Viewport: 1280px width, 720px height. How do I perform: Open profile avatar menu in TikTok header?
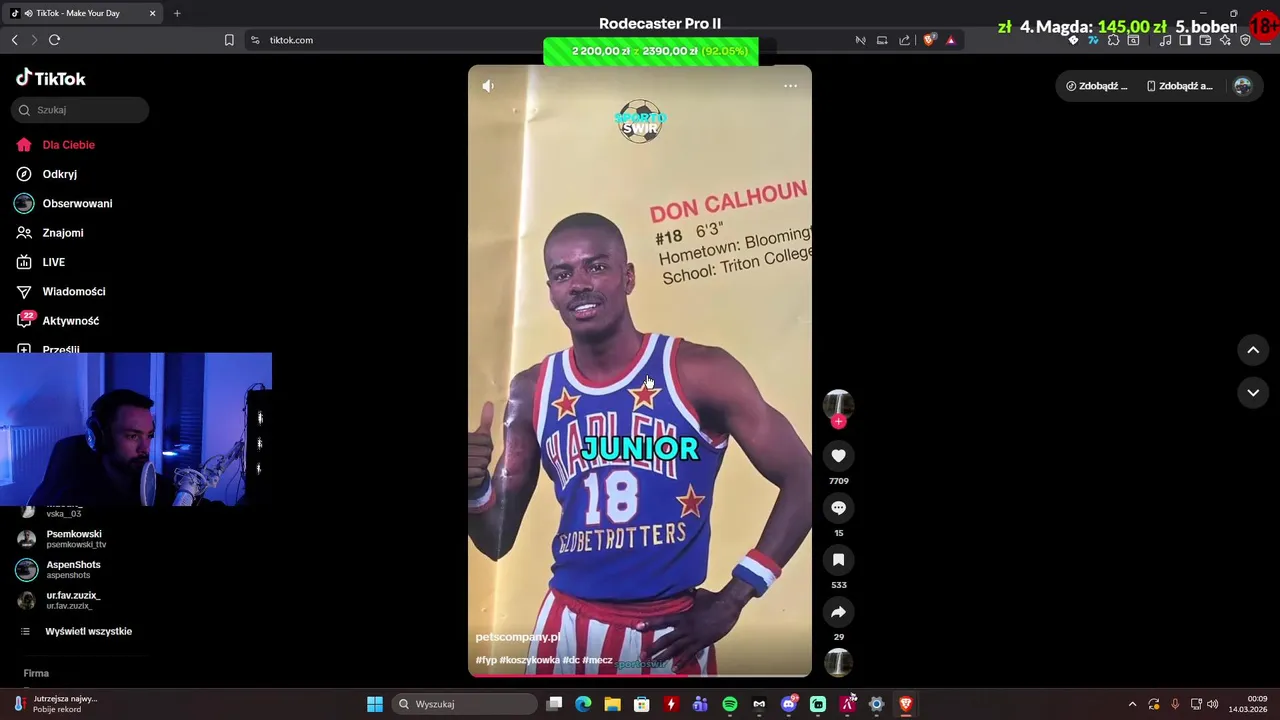tap(1243, 86)
